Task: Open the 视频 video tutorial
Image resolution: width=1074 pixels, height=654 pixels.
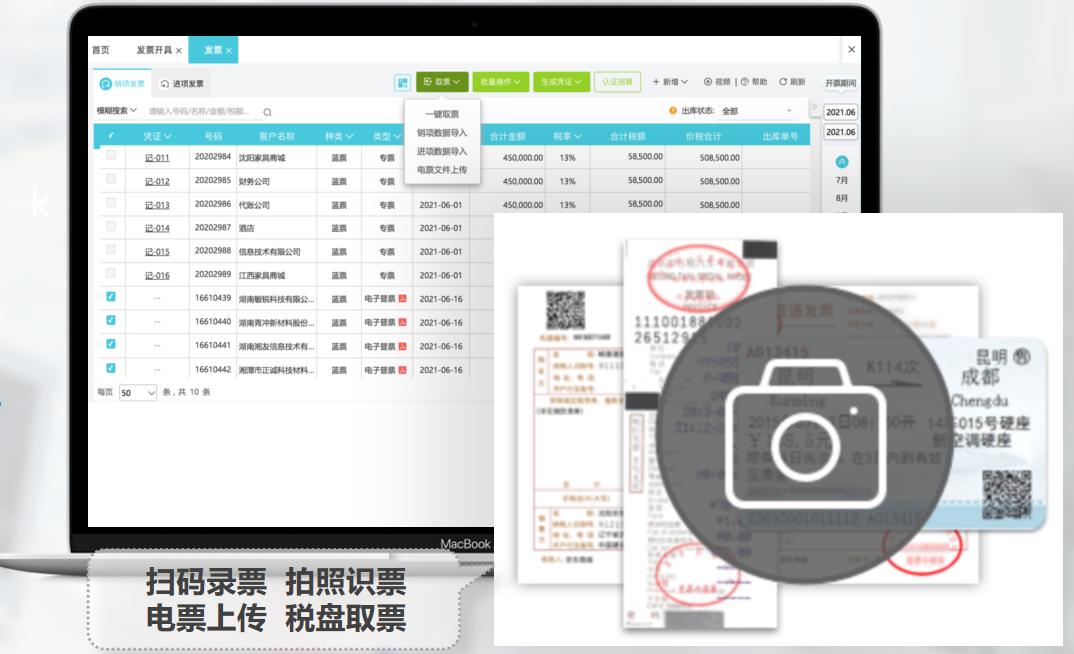Action: (x=717, y=82)
